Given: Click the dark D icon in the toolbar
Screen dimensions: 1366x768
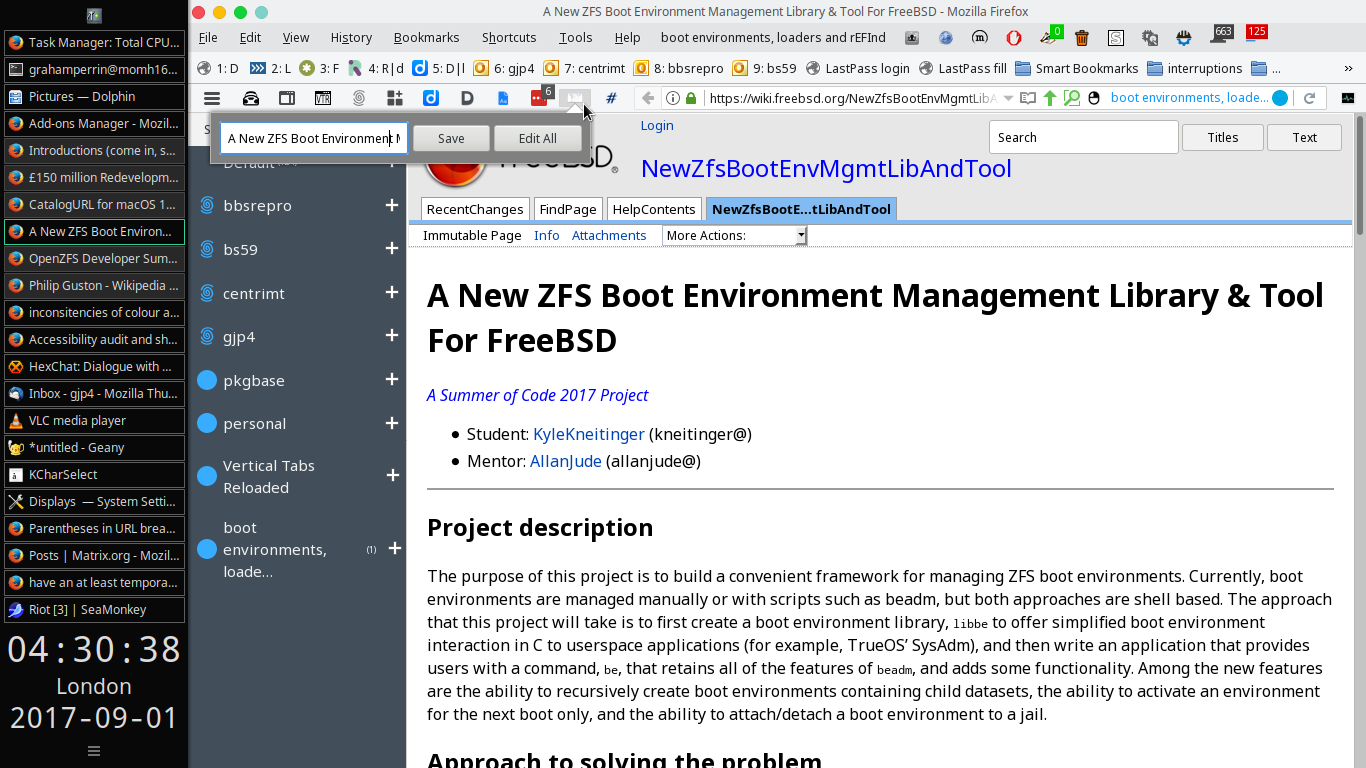Looking at the screenshot, I should click(x=467, y=98).
